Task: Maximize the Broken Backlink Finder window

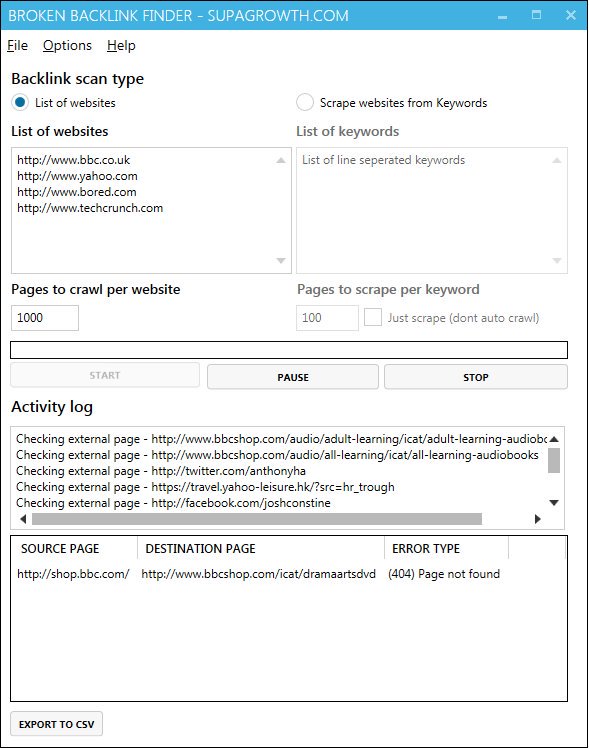Action: [x=537, y=15]
